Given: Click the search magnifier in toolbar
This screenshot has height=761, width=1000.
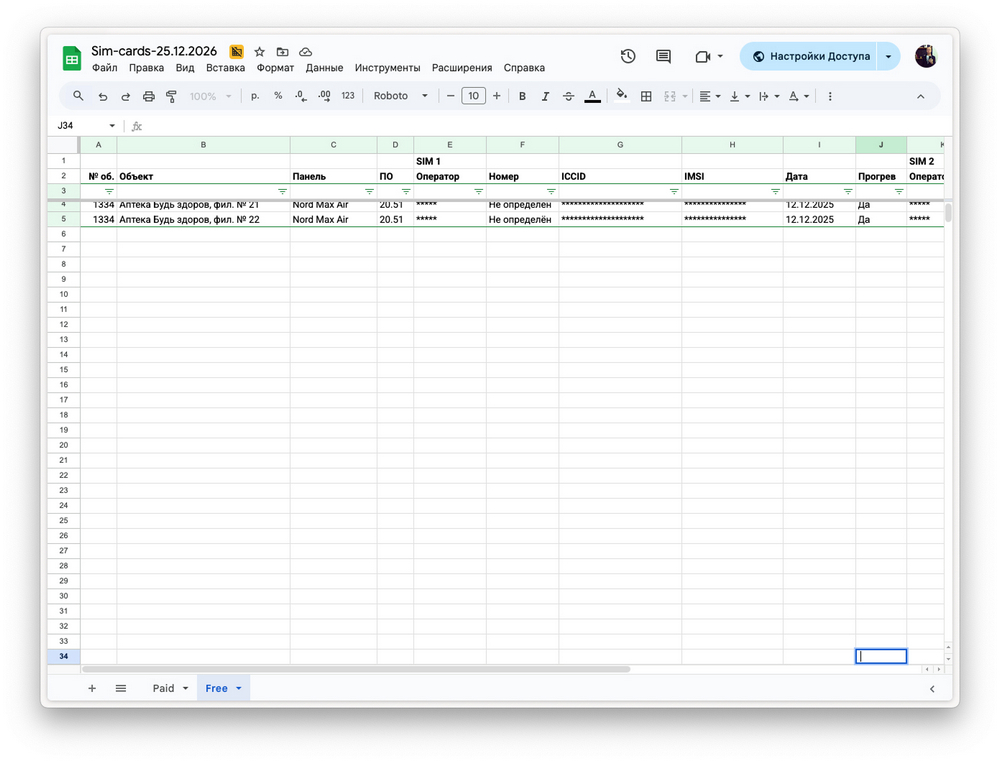Looking at the screenshot, I should [79, 96].
